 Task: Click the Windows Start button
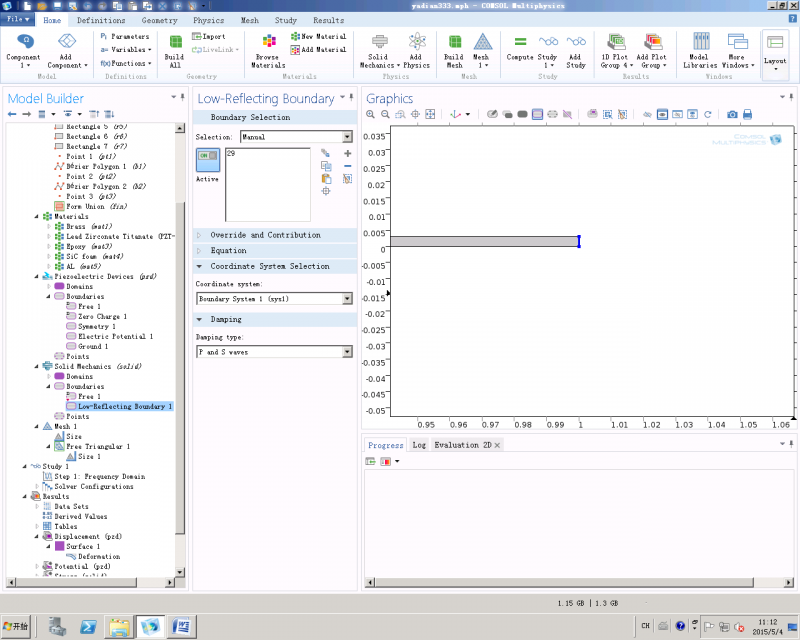17,626
